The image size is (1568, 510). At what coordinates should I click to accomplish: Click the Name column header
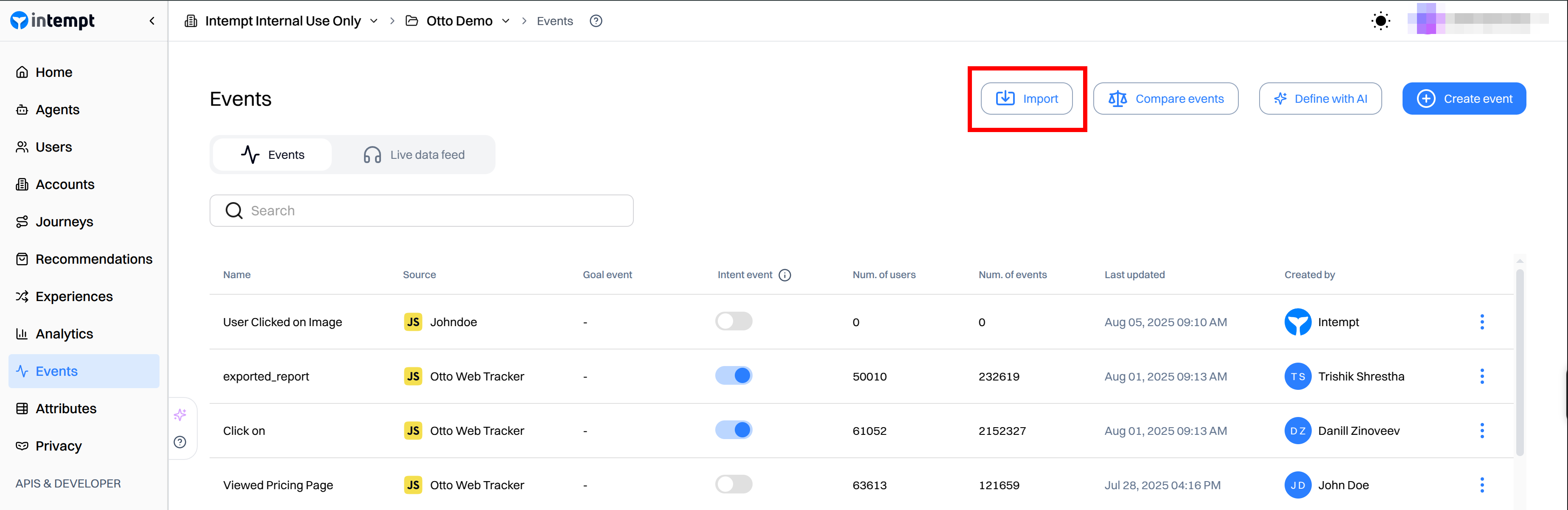tap(237, 275)
